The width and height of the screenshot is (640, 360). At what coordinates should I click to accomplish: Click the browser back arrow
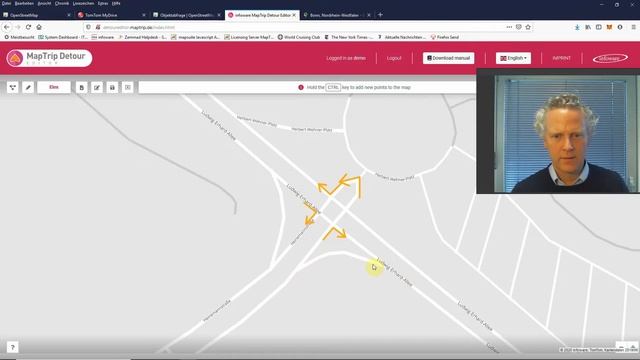7,27
